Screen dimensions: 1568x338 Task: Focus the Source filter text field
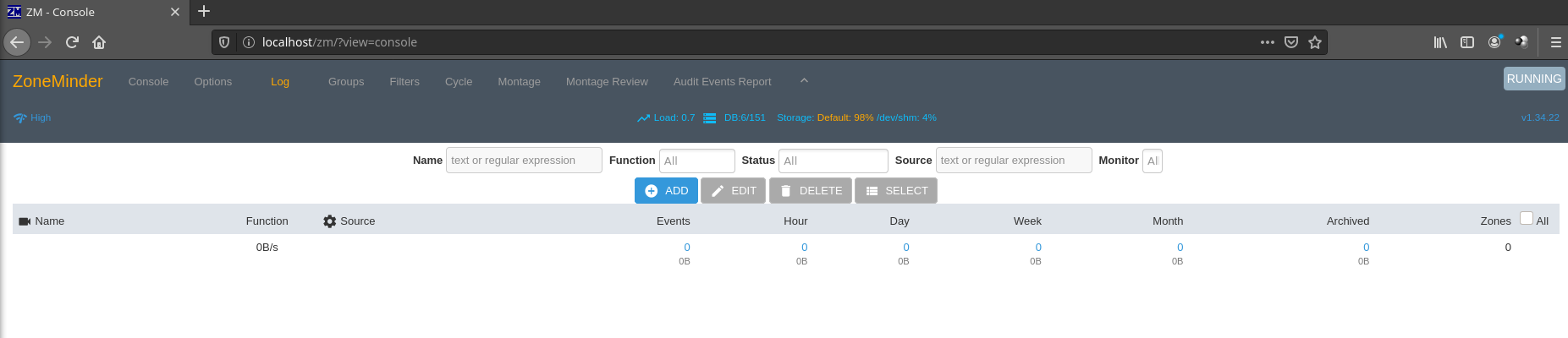(x=1014, y=161)
